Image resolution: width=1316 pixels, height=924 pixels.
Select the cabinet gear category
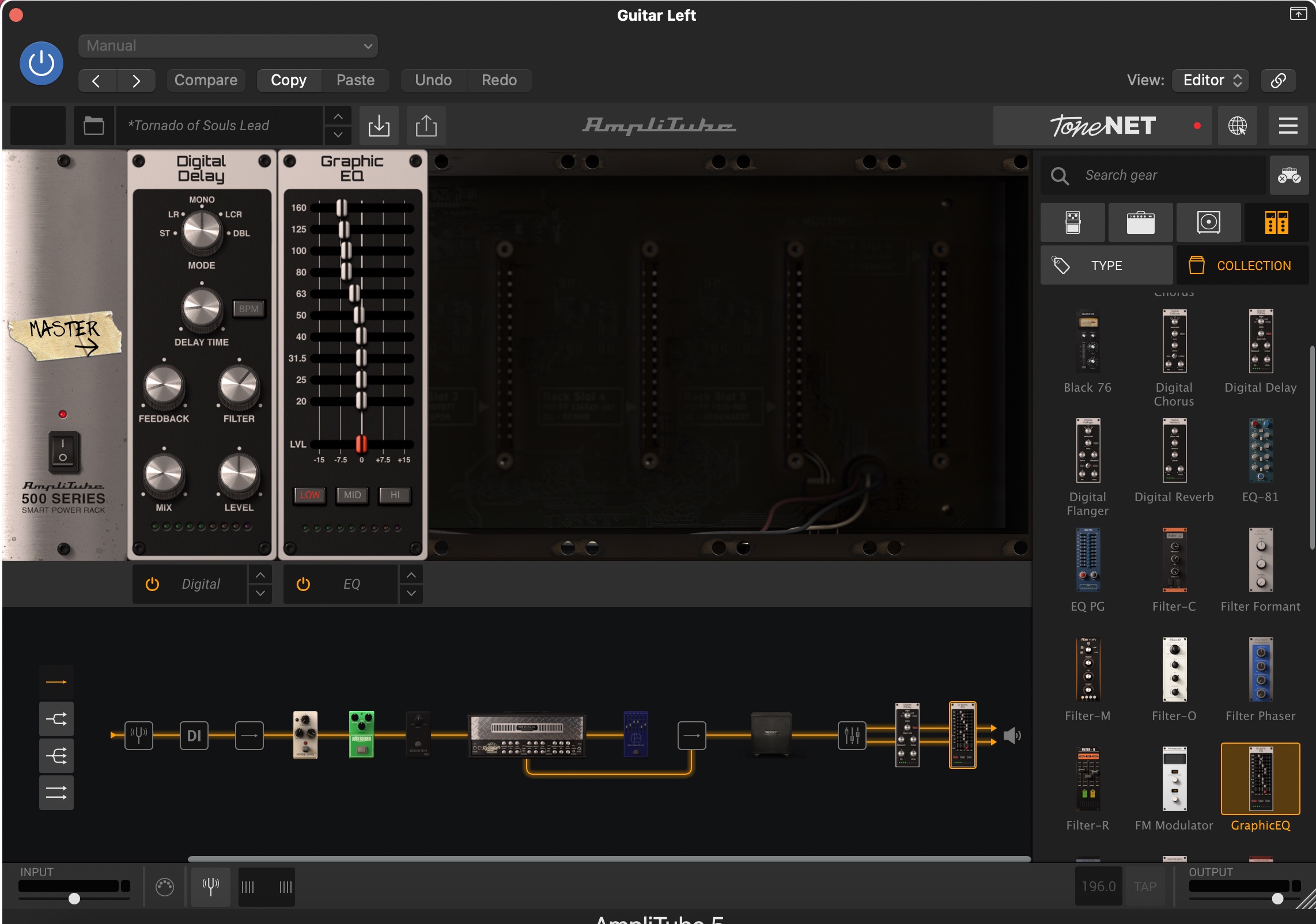click(1208, 222)
